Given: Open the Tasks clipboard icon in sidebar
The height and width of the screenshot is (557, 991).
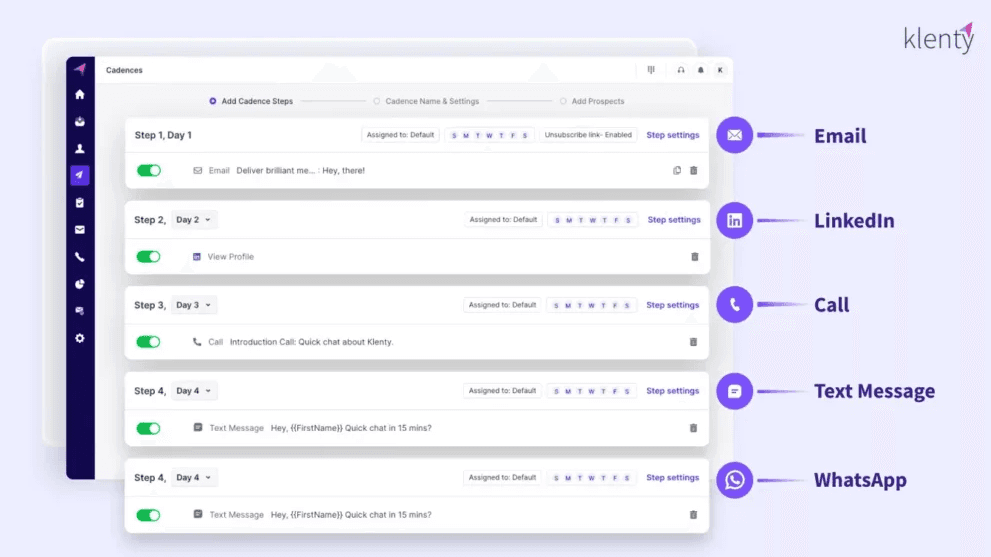Looking at the screenshot, I should [80, 202].
